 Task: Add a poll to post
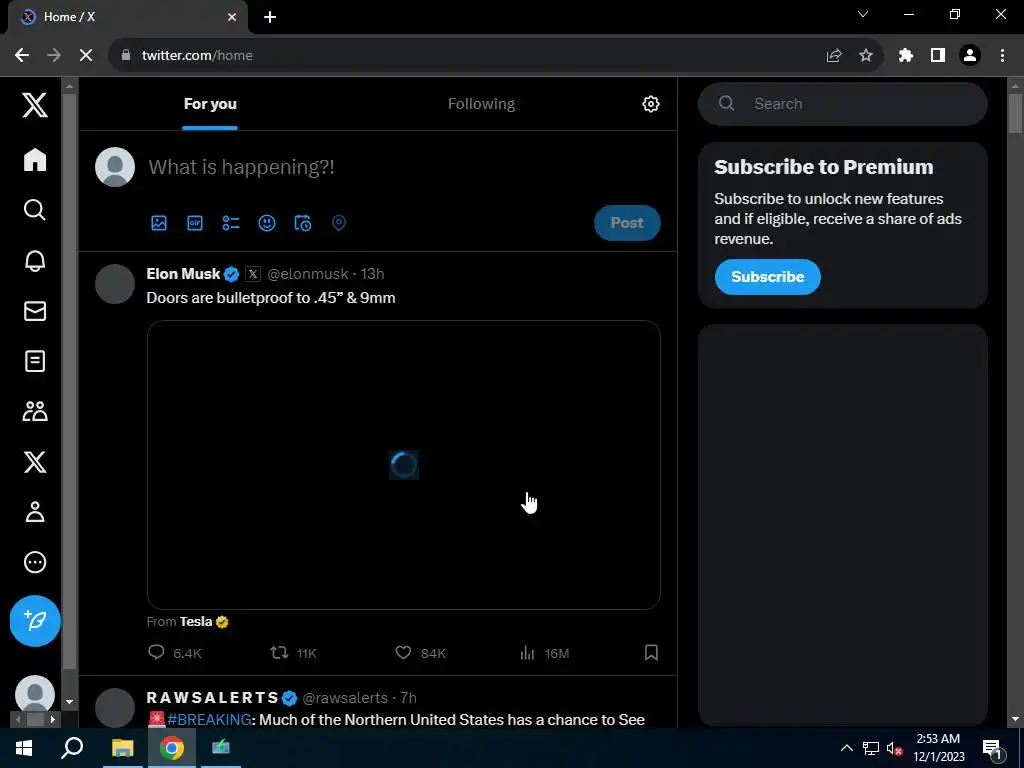click(x=231, y=223)
